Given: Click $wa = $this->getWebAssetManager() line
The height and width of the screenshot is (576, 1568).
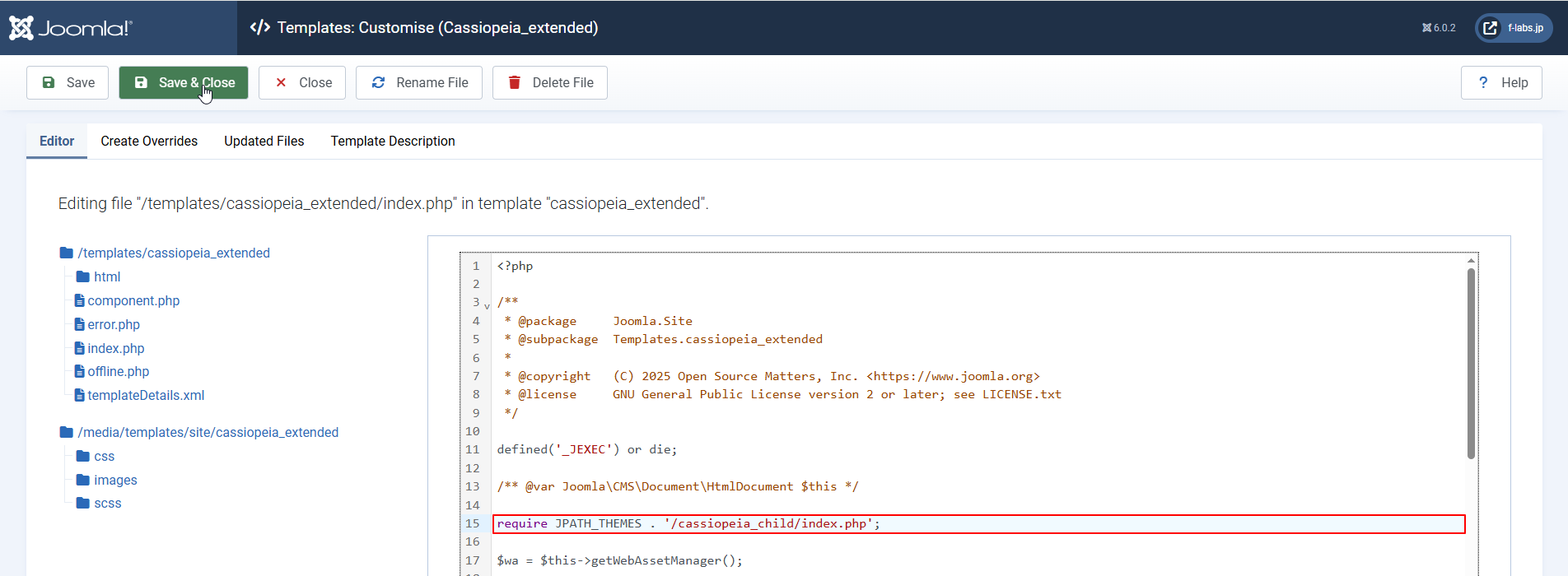Looking at the screenshot, I should pos(619,560).
